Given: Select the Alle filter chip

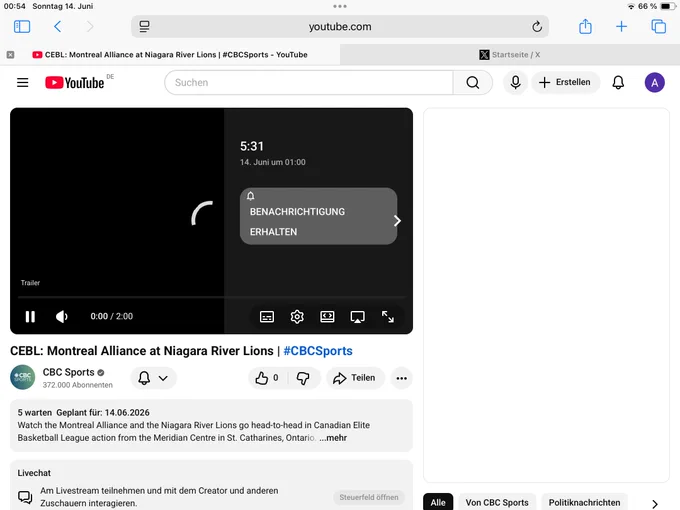Looking at the screenshot, I should coord(438,502).
